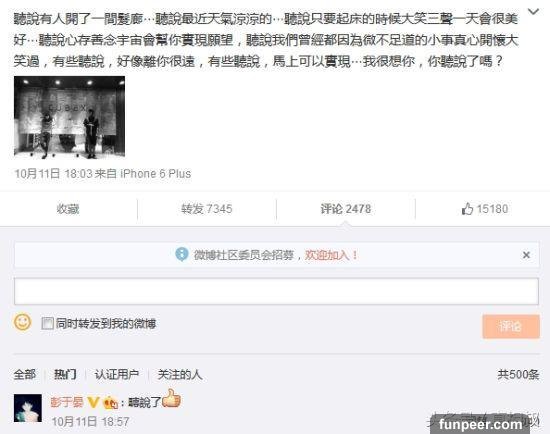Focus the comment text input box
The height and width of the screenshot is (434, 550).
coord(276,291)
